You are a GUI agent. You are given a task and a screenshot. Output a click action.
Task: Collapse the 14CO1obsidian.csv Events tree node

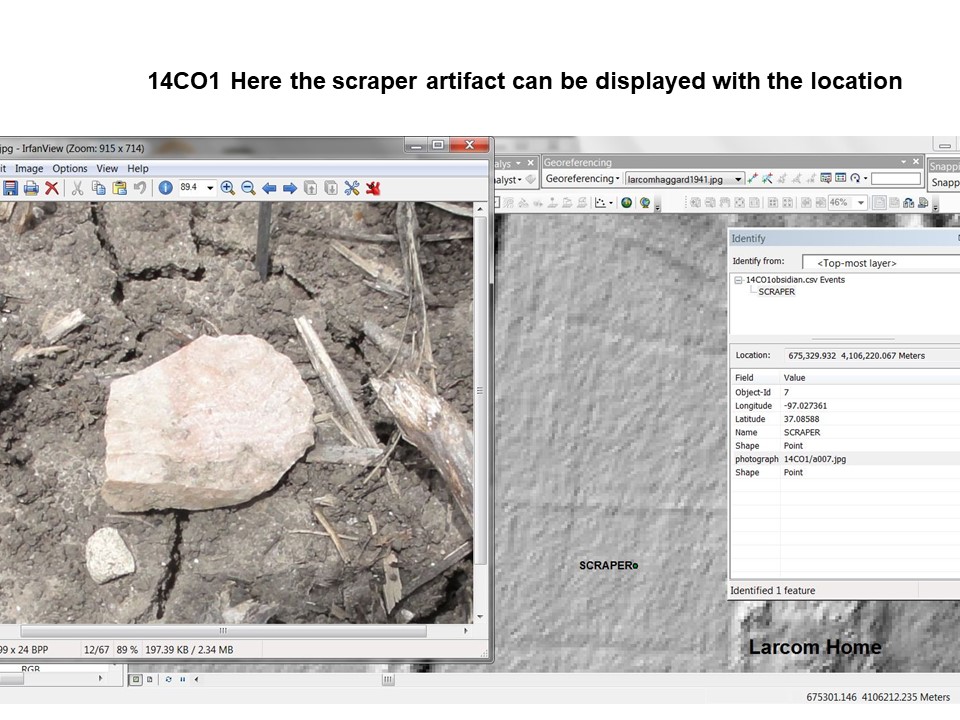tap(738, 280)
